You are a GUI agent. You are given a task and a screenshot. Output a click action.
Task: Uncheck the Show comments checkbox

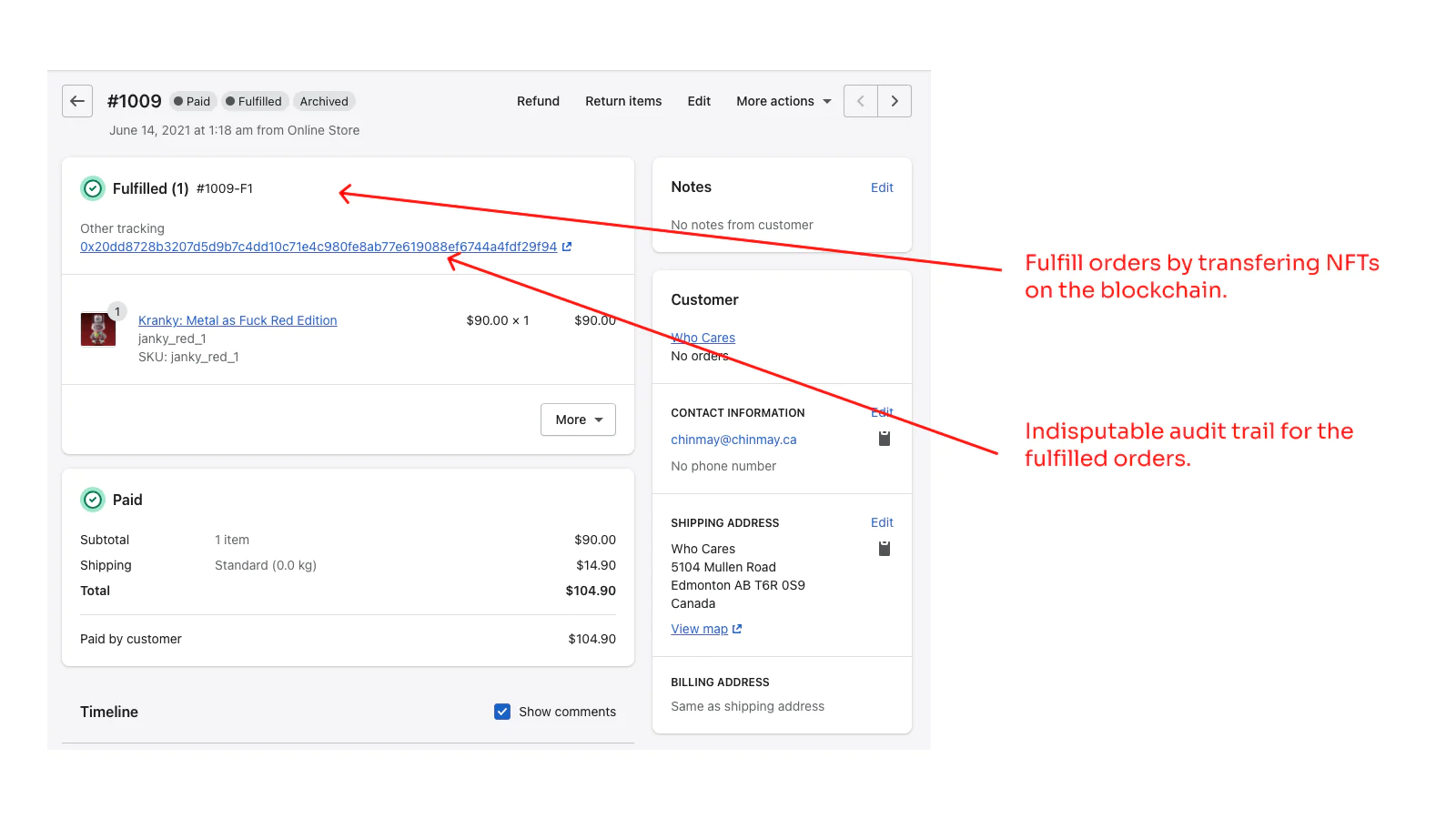point(502,712)
